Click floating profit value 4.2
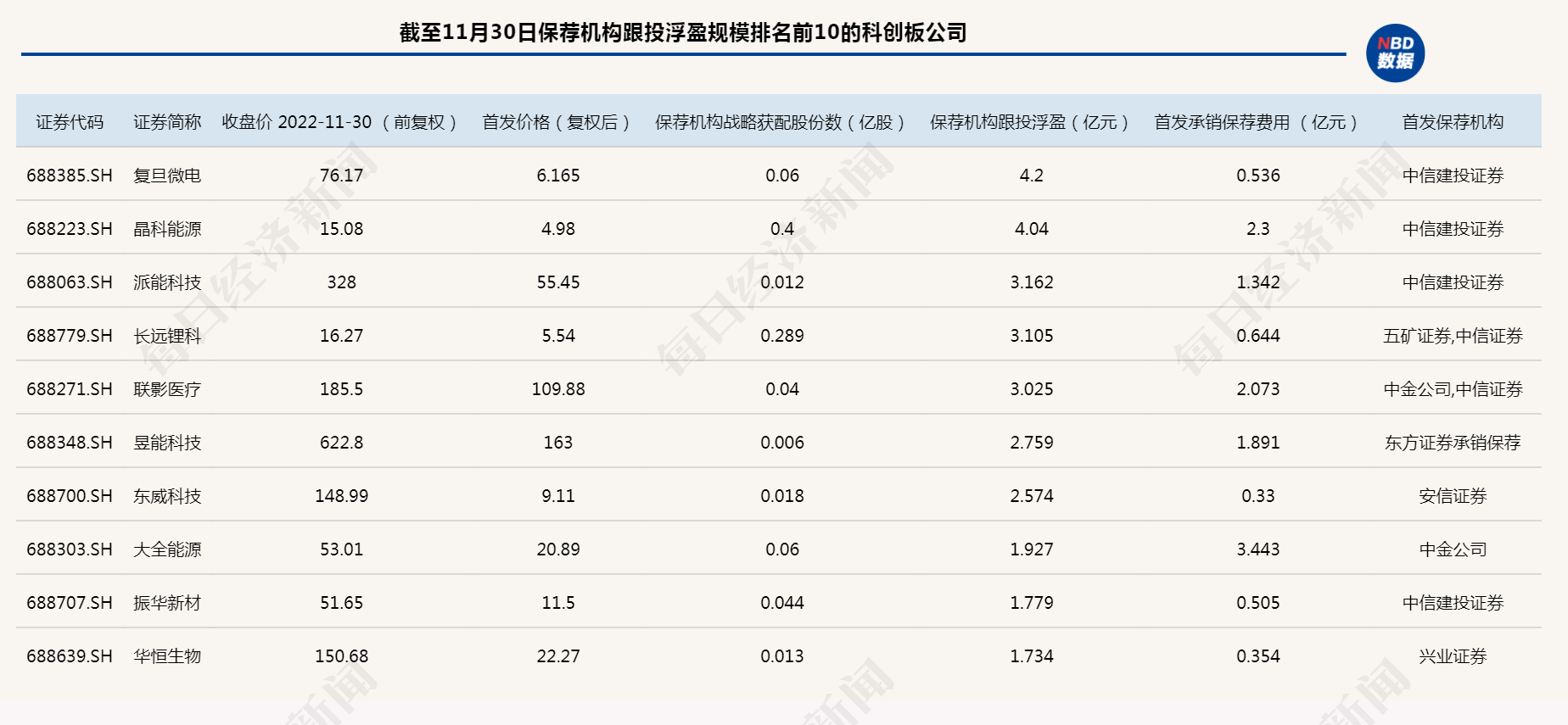The image size is (1568, 725). tap(1032, 176)
